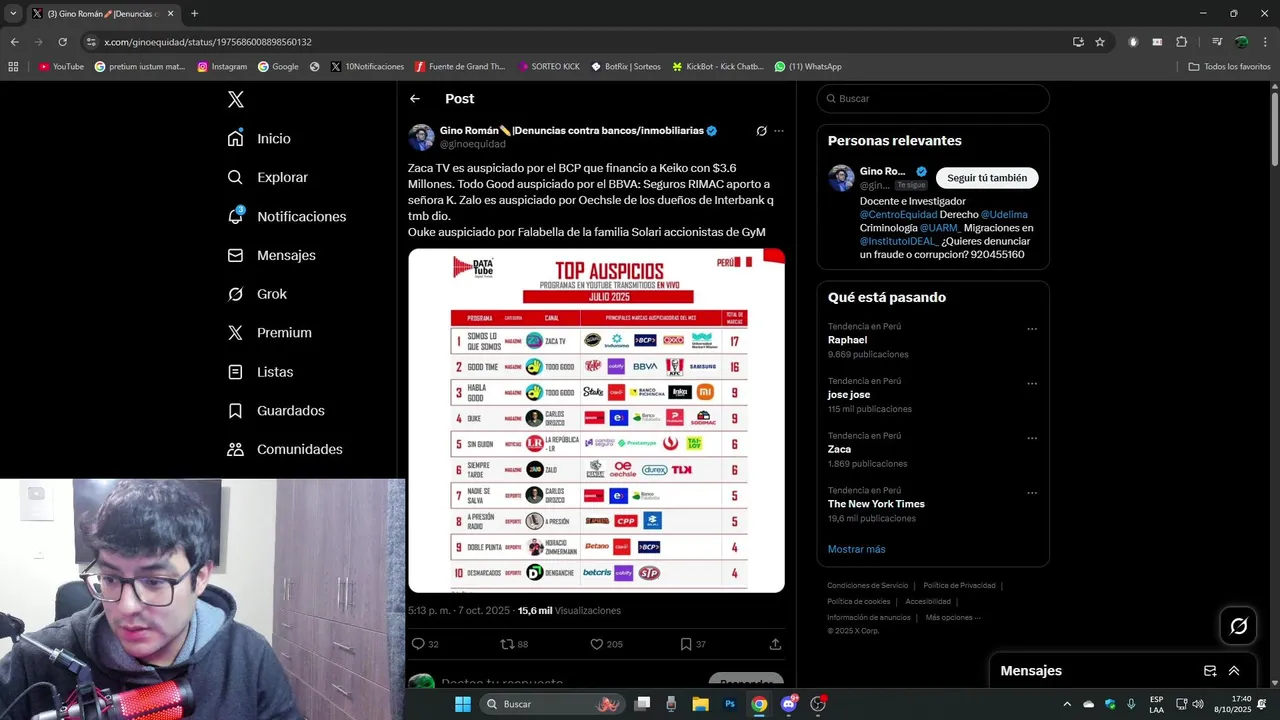The width and height of the screenshot is (1280, 720).
Task: Click new message icon in Mensajes drawer
Action: coord(1210,671)
